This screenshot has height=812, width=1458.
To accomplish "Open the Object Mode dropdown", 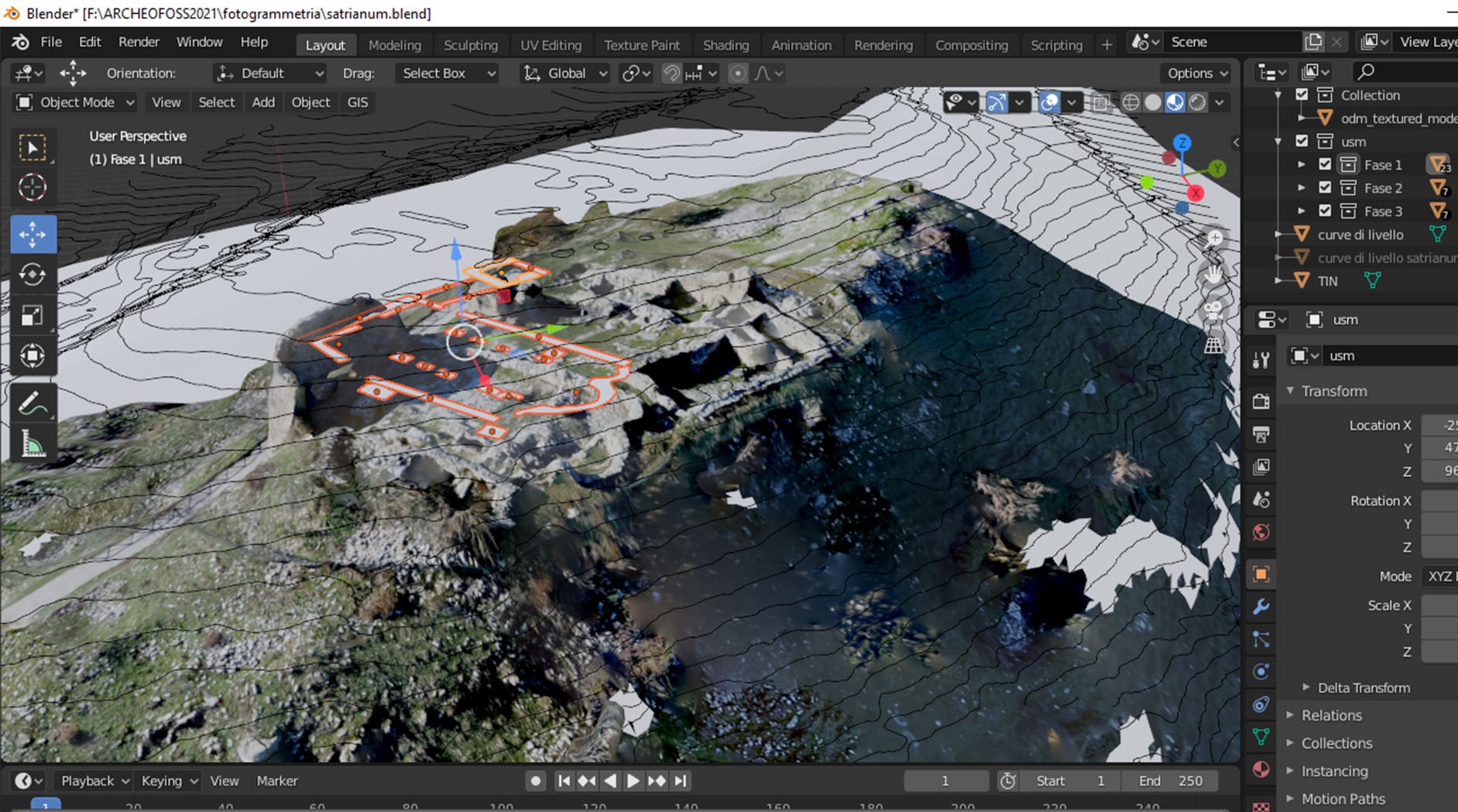I will point(76,102).
